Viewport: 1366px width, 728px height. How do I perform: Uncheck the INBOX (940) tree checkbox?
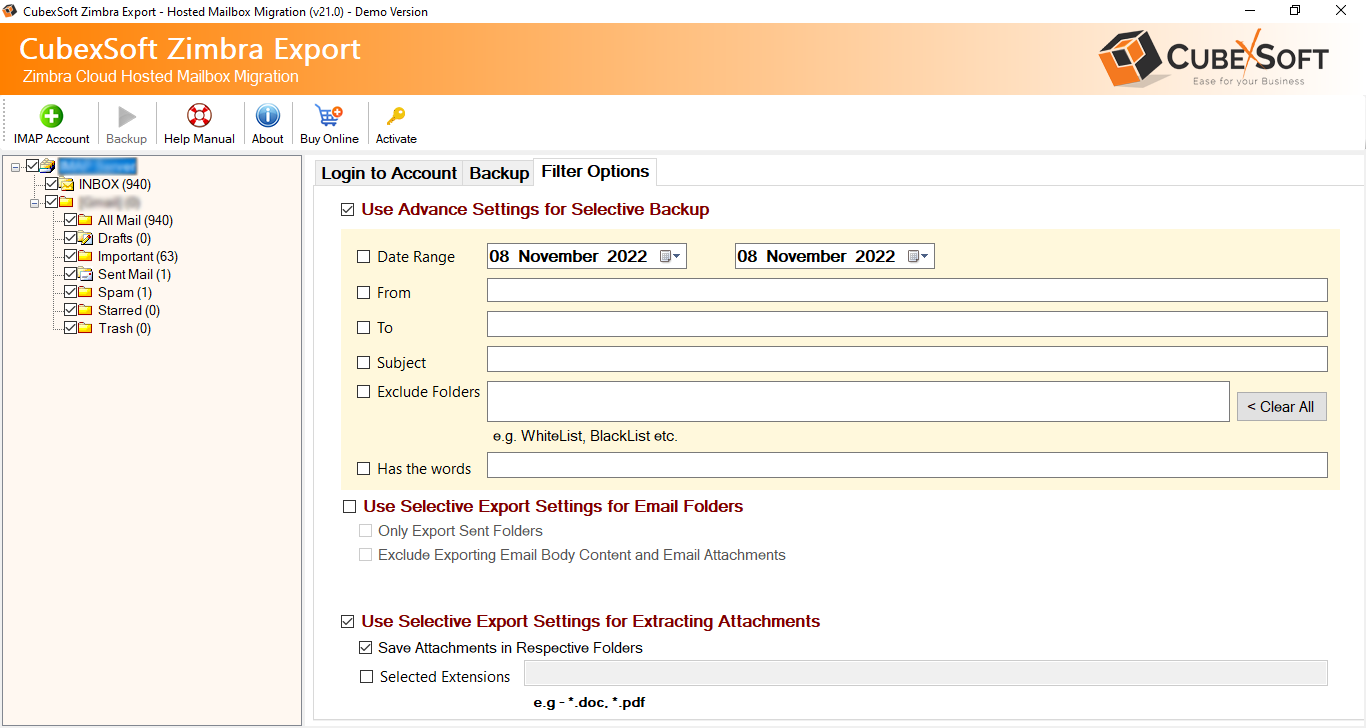[52, 184]
